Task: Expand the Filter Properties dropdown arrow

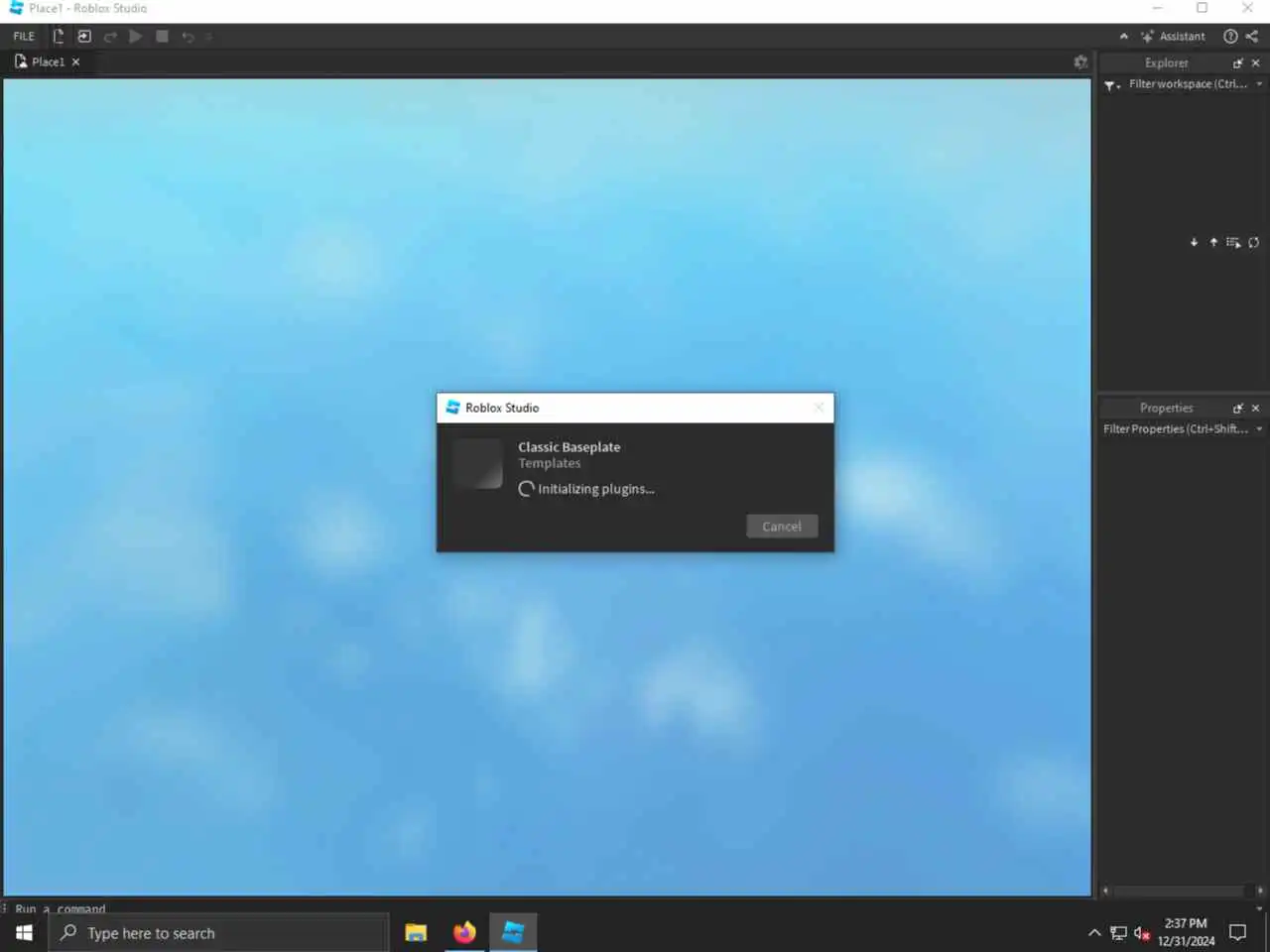Action: pos(1259,429)
